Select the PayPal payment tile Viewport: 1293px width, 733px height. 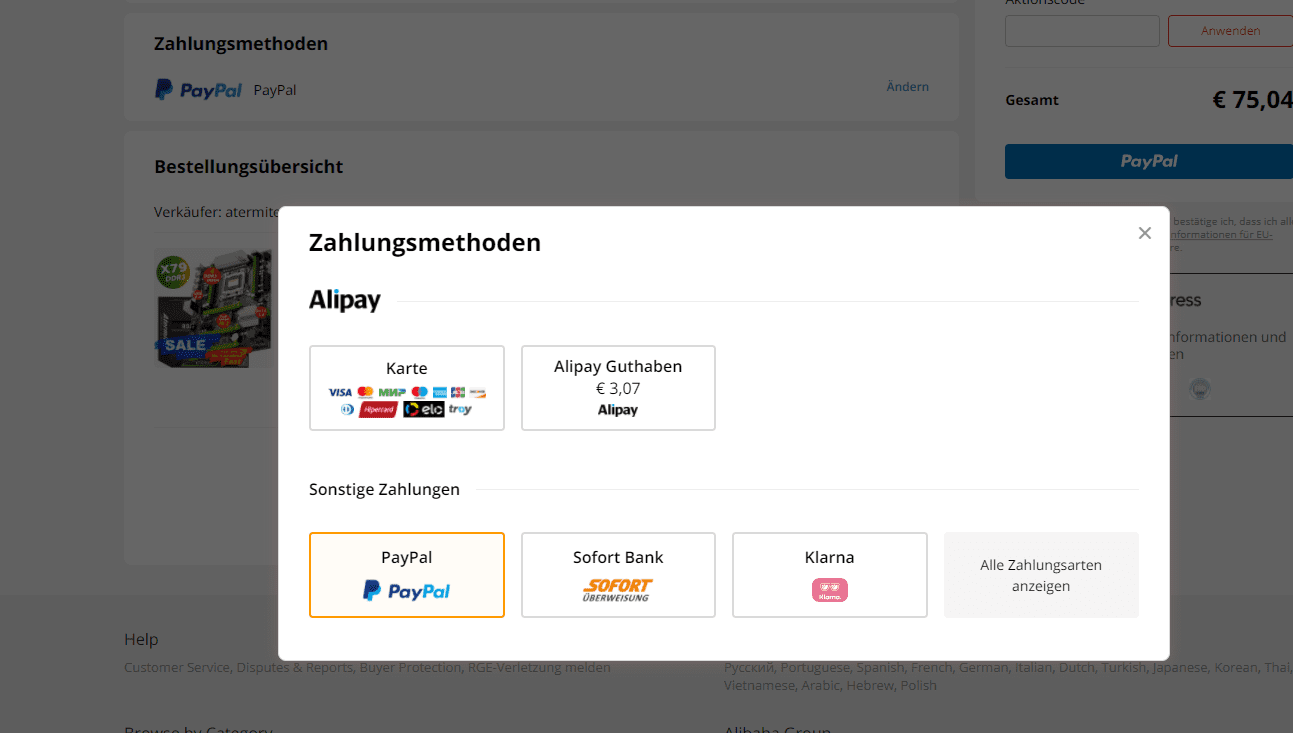(x=407, y=575)
